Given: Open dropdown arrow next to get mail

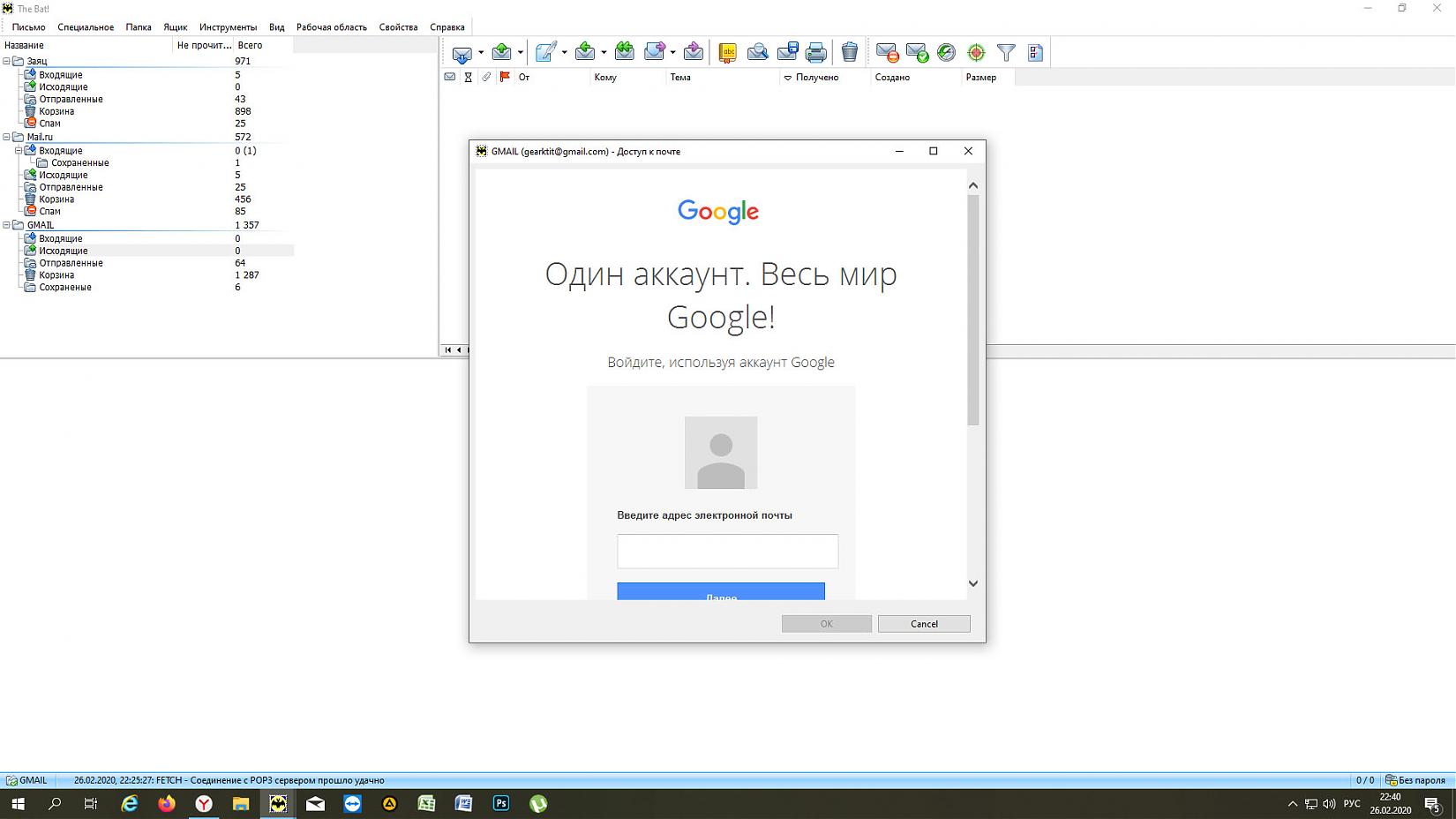Looking at the screenshot, I should pyautogui.click(x=481, y=53).
